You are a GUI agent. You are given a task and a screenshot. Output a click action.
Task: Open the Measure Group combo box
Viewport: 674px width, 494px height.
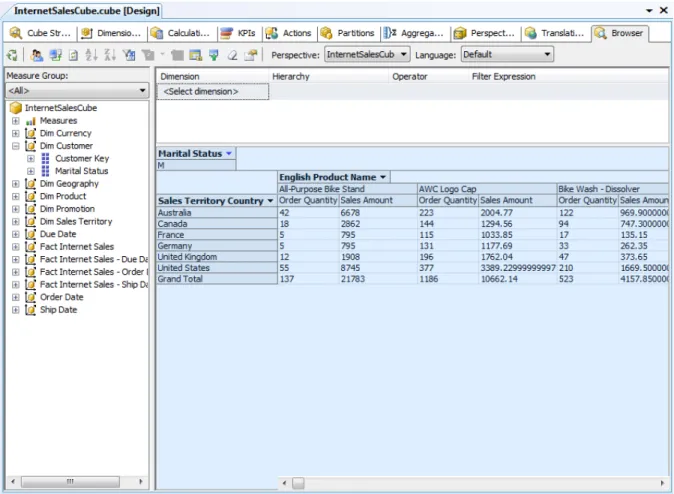77,91
